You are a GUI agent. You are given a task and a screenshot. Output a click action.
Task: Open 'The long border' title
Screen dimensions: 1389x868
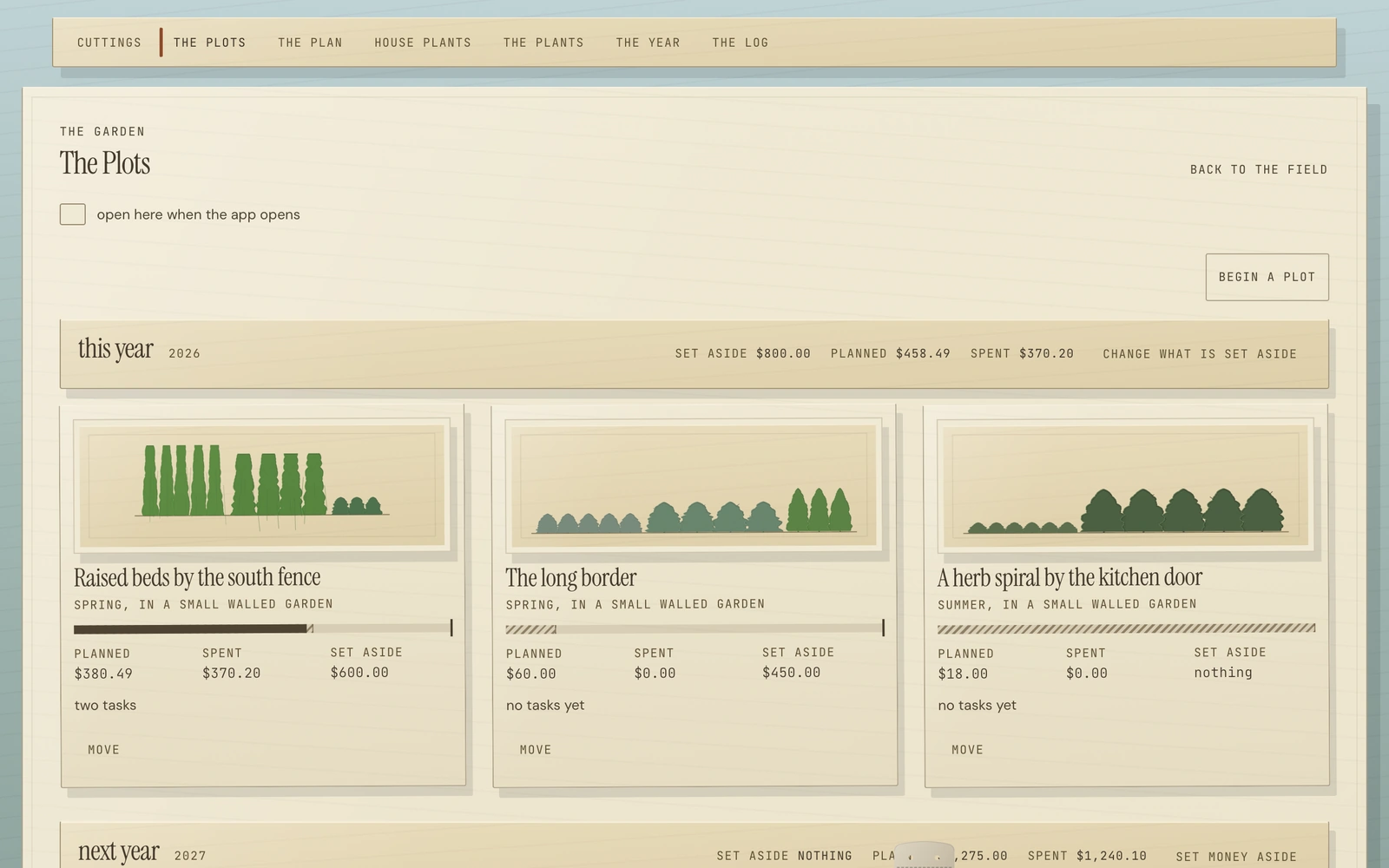(x=571, y=577)
